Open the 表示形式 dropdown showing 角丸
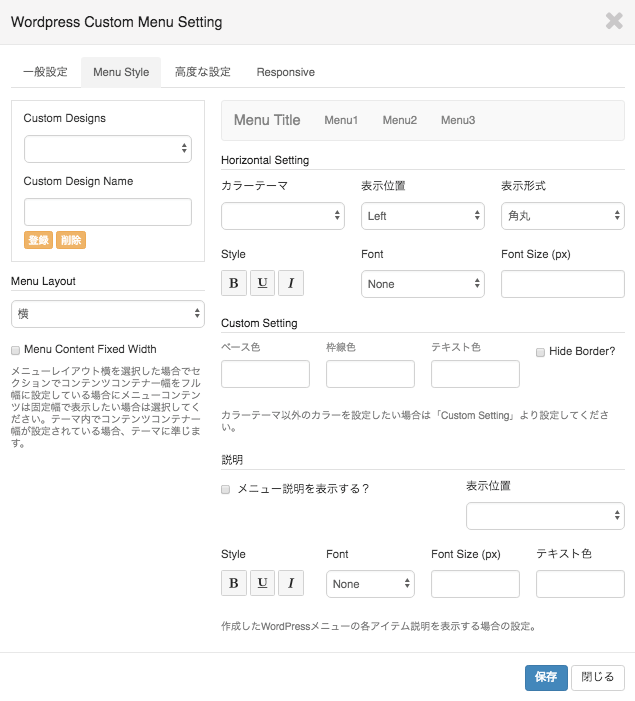 (563, 216)
